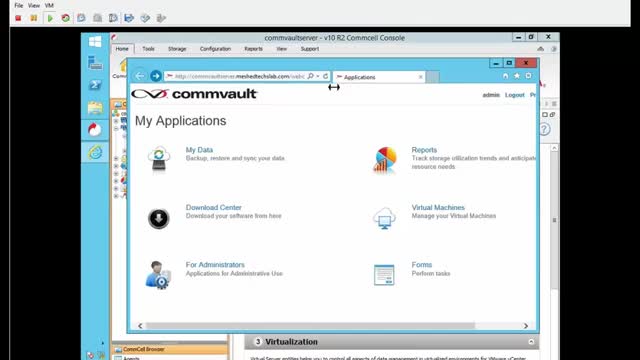Open the Download Center link
Screen dimensions: 640x360
click(213, 207)
